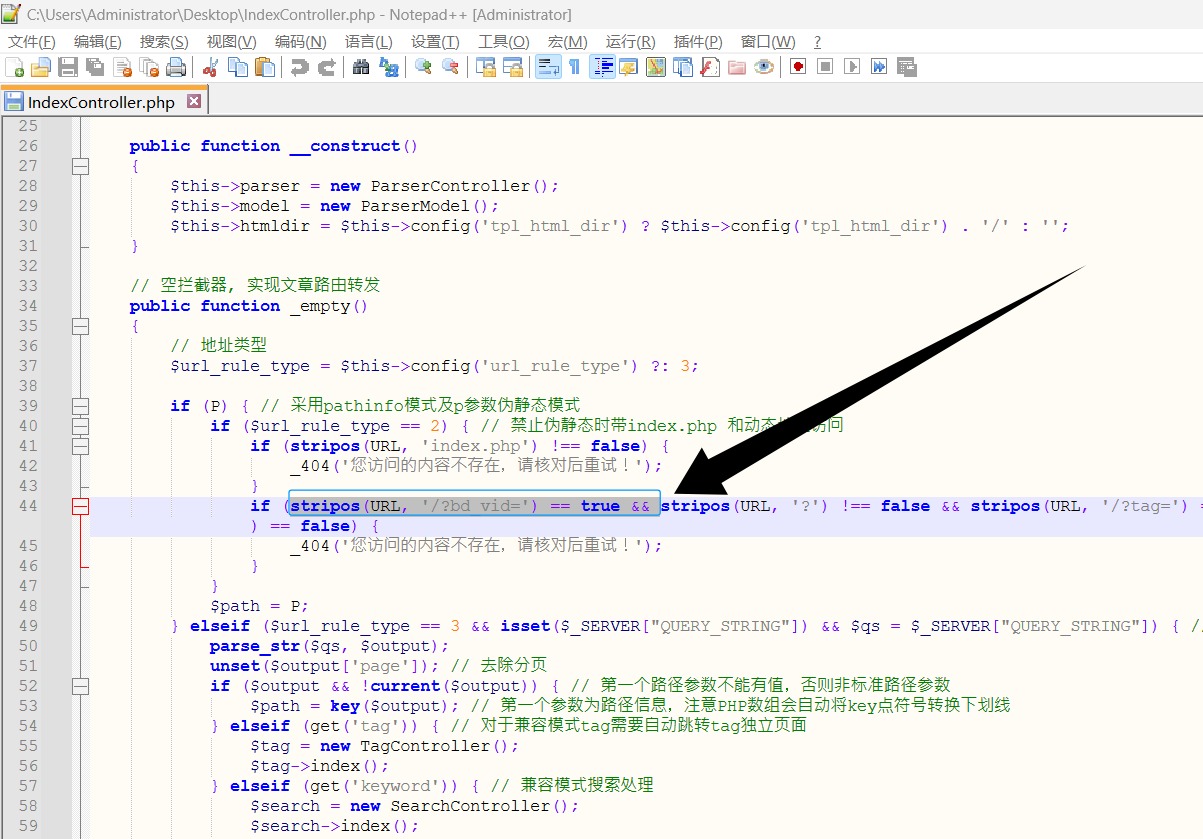Toggle show all characters pilcrow icon
Viewport: 1203px width, 839px height.
click(574, 67)
